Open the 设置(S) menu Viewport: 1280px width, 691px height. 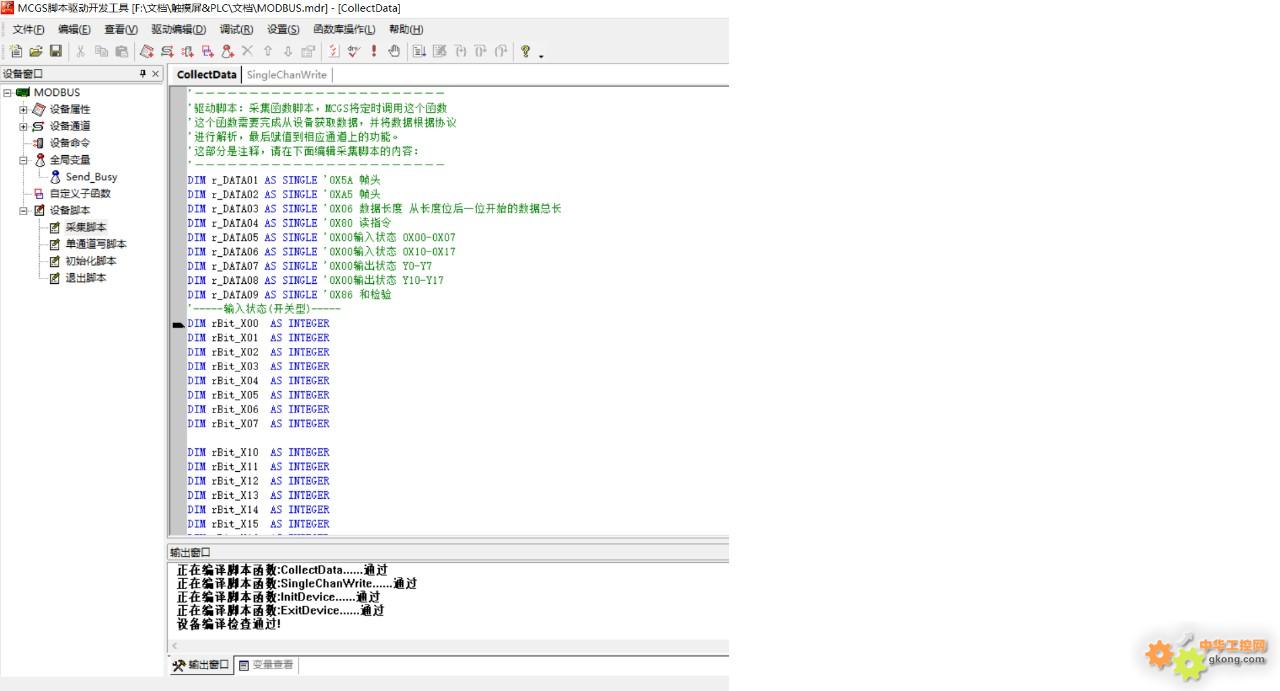click(x=283, y=30)
